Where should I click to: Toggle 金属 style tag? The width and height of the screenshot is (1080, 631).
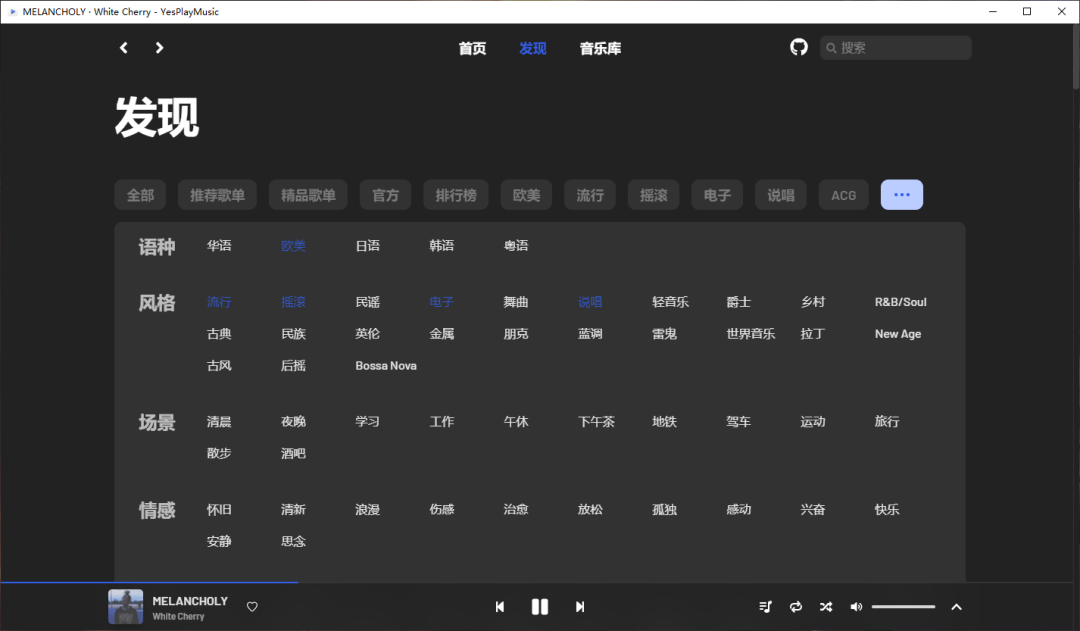click(442, 333)
